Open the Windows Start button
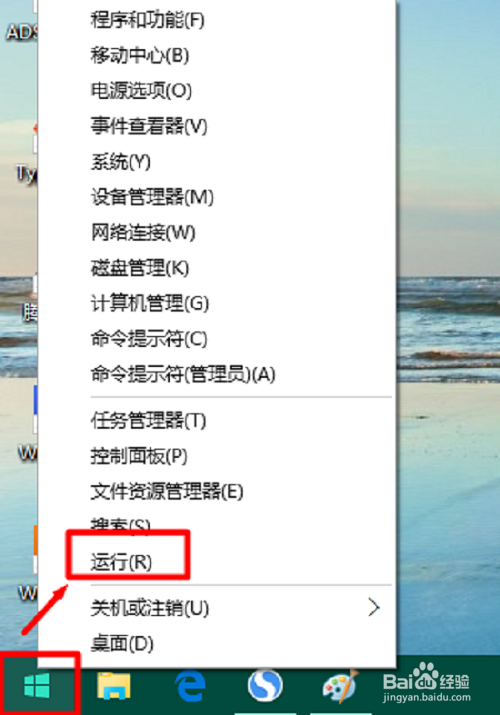 pos(36,685)
